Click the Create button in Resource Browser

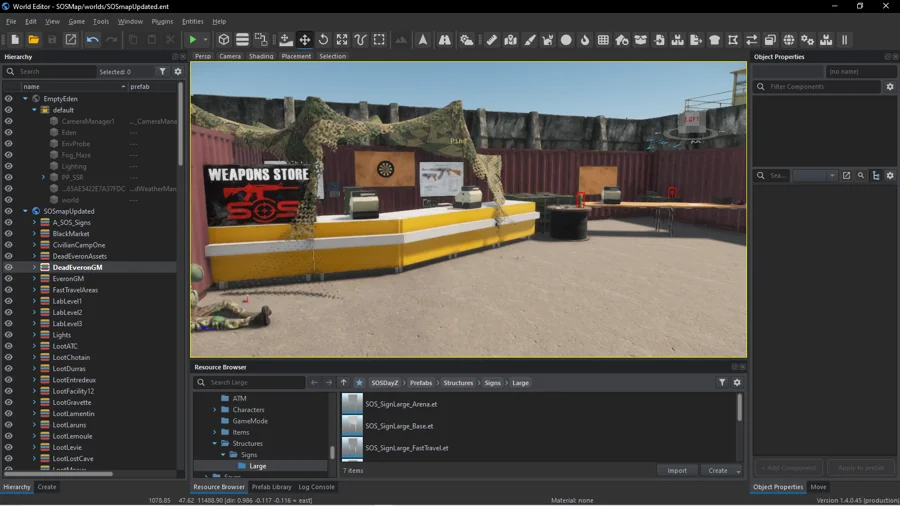(x=717, y=470)
